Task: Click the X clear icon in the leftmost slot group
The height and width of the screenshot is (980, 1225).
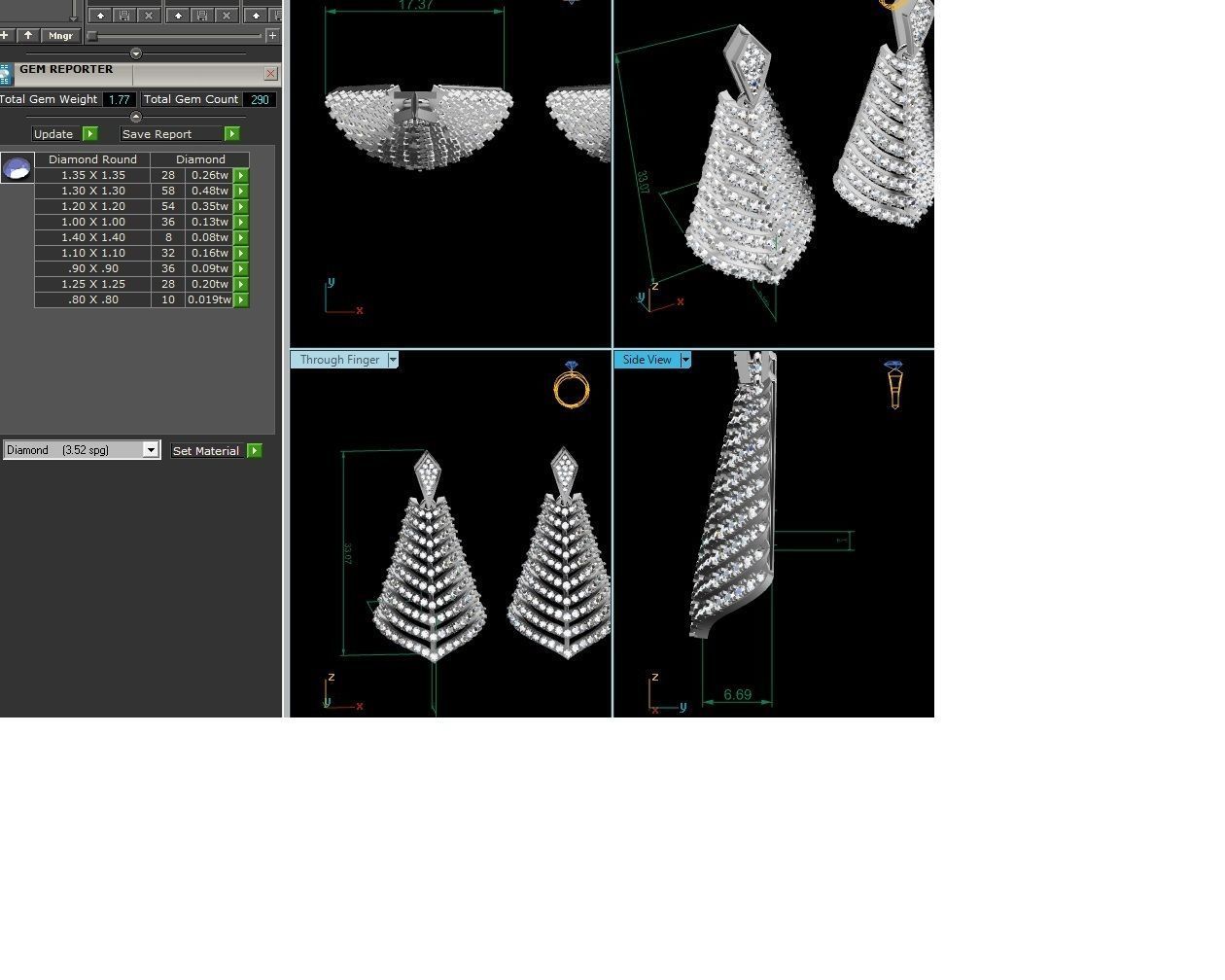Action: pos(149,16)
